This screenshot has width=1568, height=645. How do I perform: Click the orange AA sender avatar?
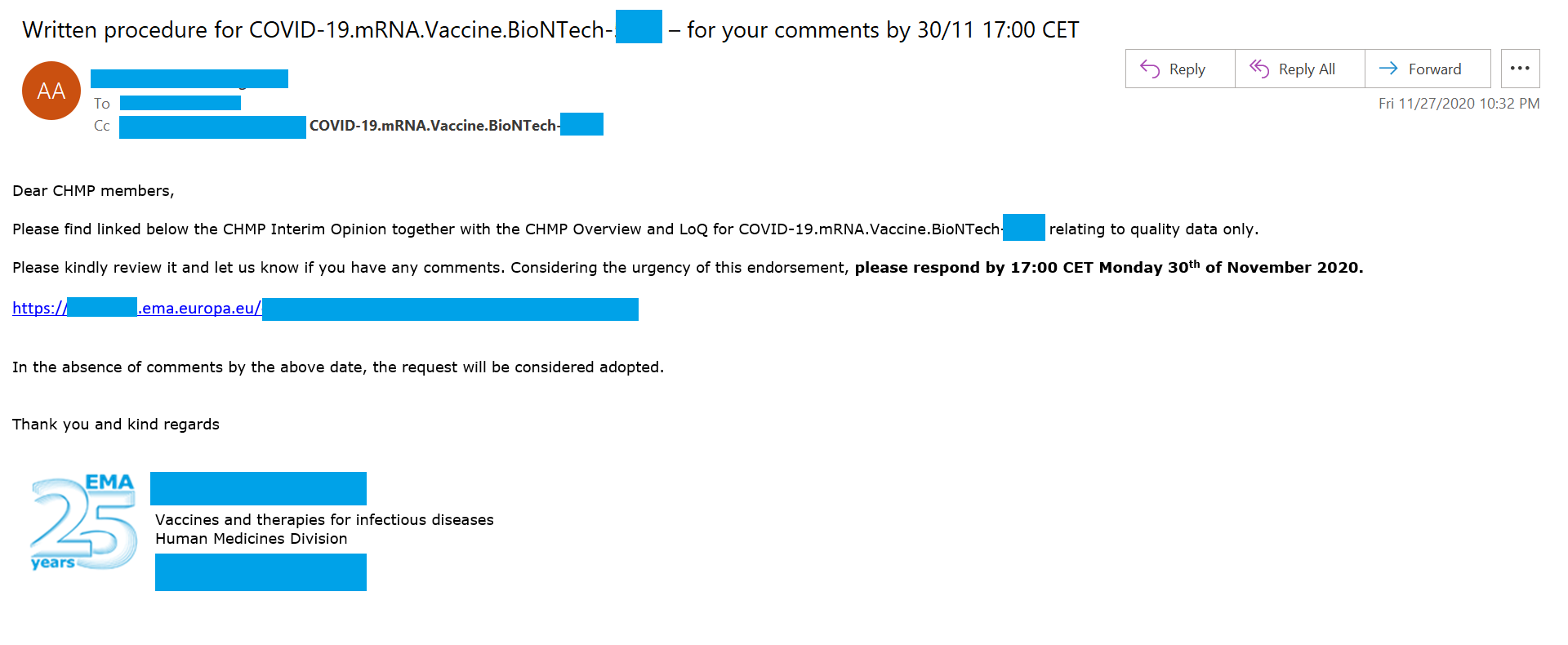[51, 91]
